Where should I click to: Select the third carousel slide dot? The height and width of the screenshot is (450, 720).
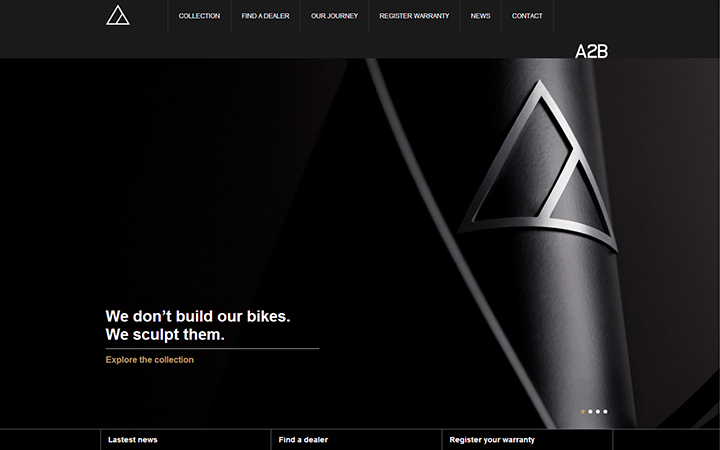(598, 411)
